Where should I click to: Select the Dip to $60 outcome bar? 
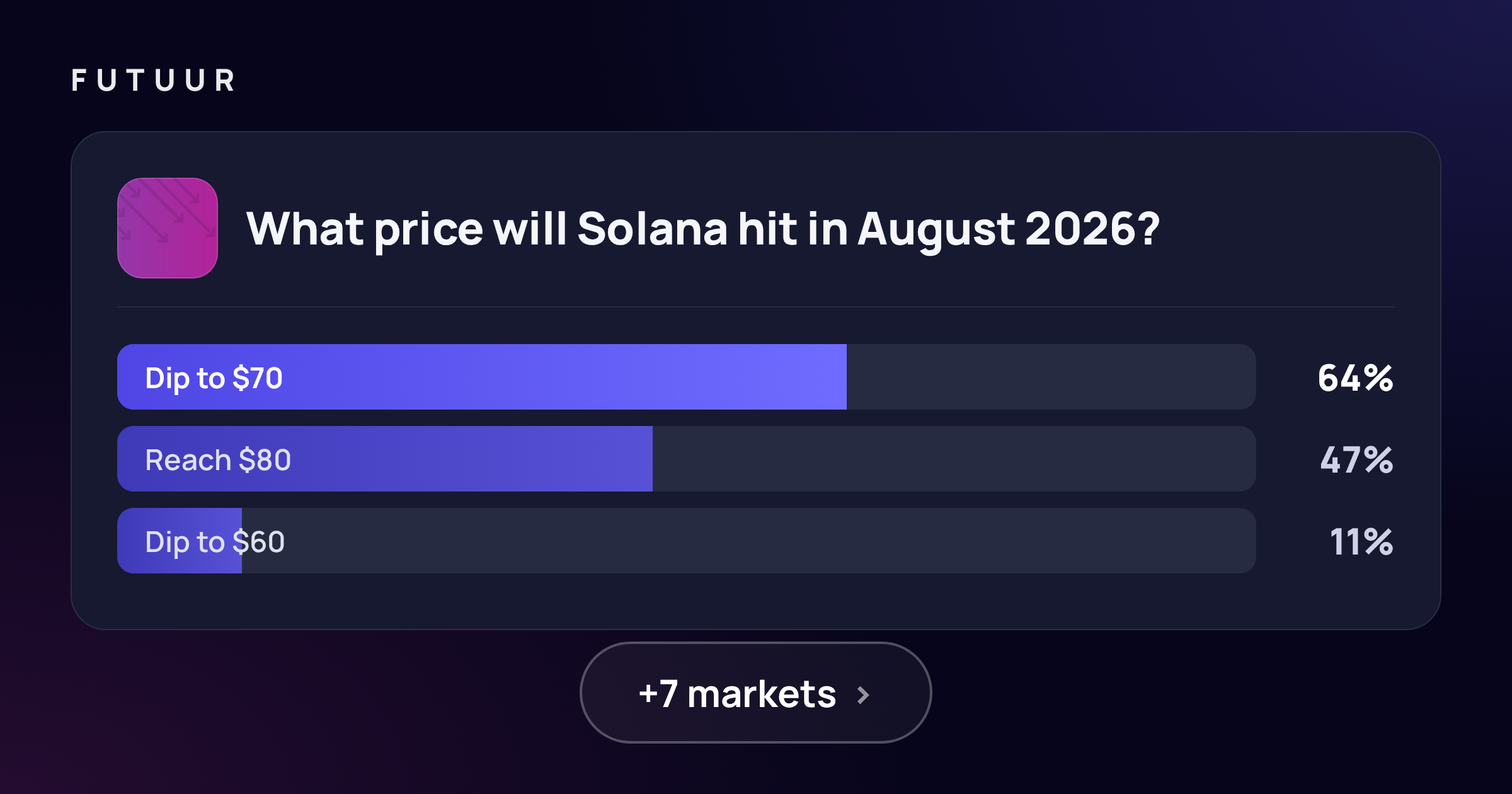[687, 541]
